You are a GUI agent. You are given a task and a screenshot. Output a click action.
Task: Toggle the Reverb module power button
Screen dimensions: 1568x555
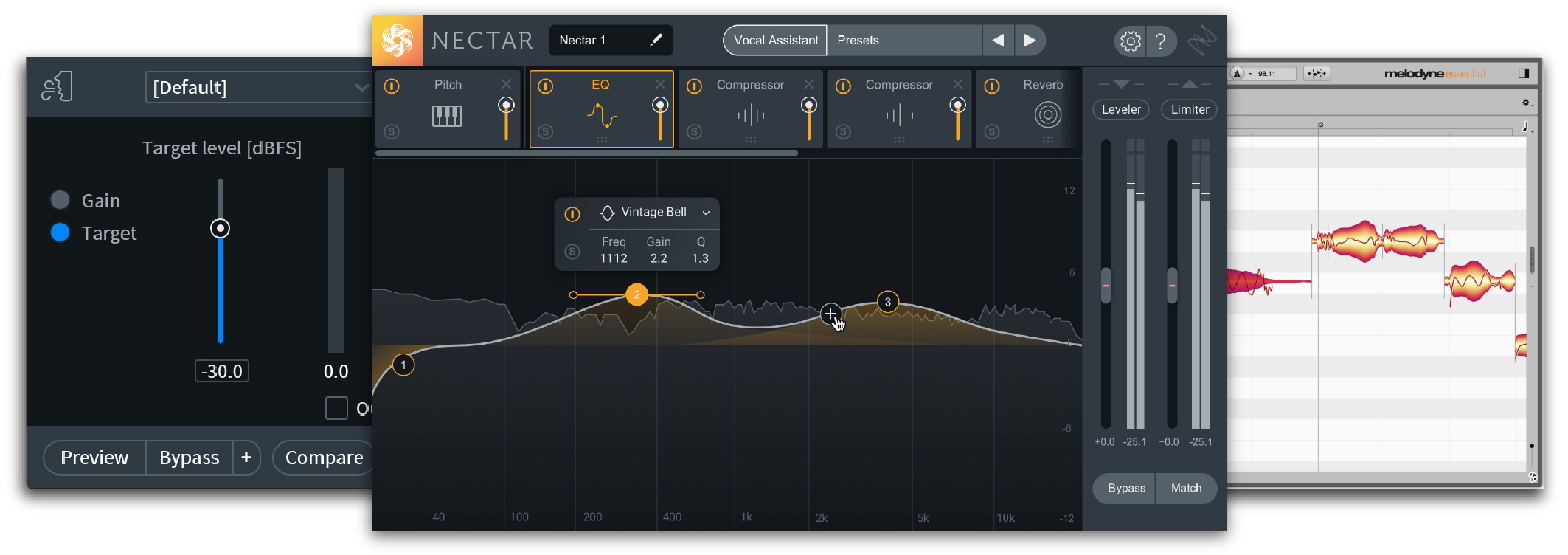click(992, 86)
